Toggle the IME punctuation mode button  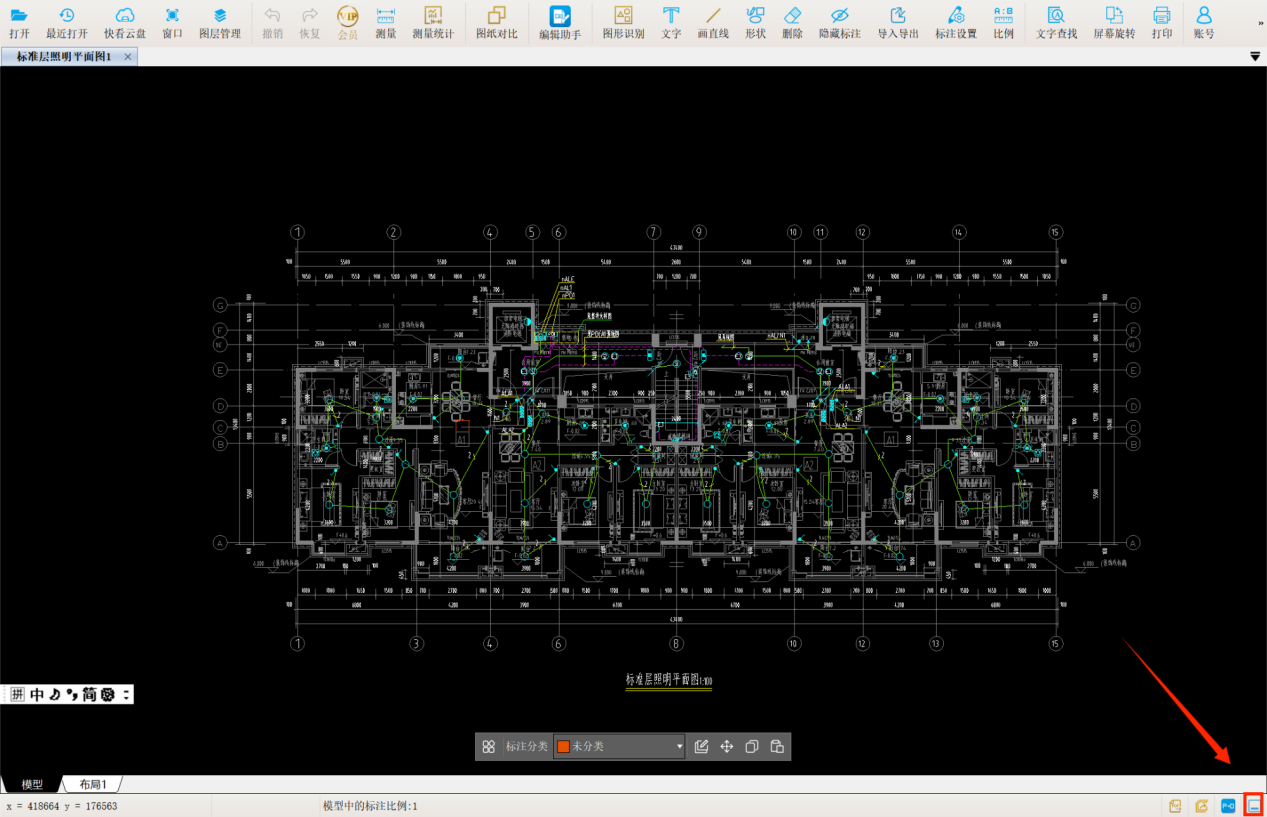[x=71, y=695]
